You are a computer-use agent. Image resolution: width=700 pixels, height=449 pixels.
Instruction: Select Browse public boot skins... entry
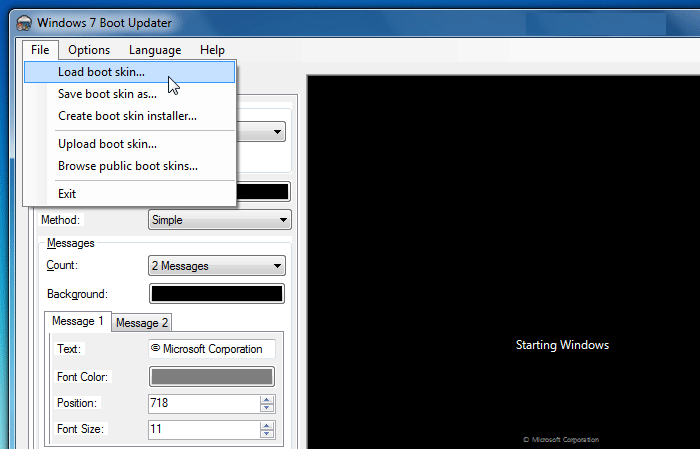point(129,166)
